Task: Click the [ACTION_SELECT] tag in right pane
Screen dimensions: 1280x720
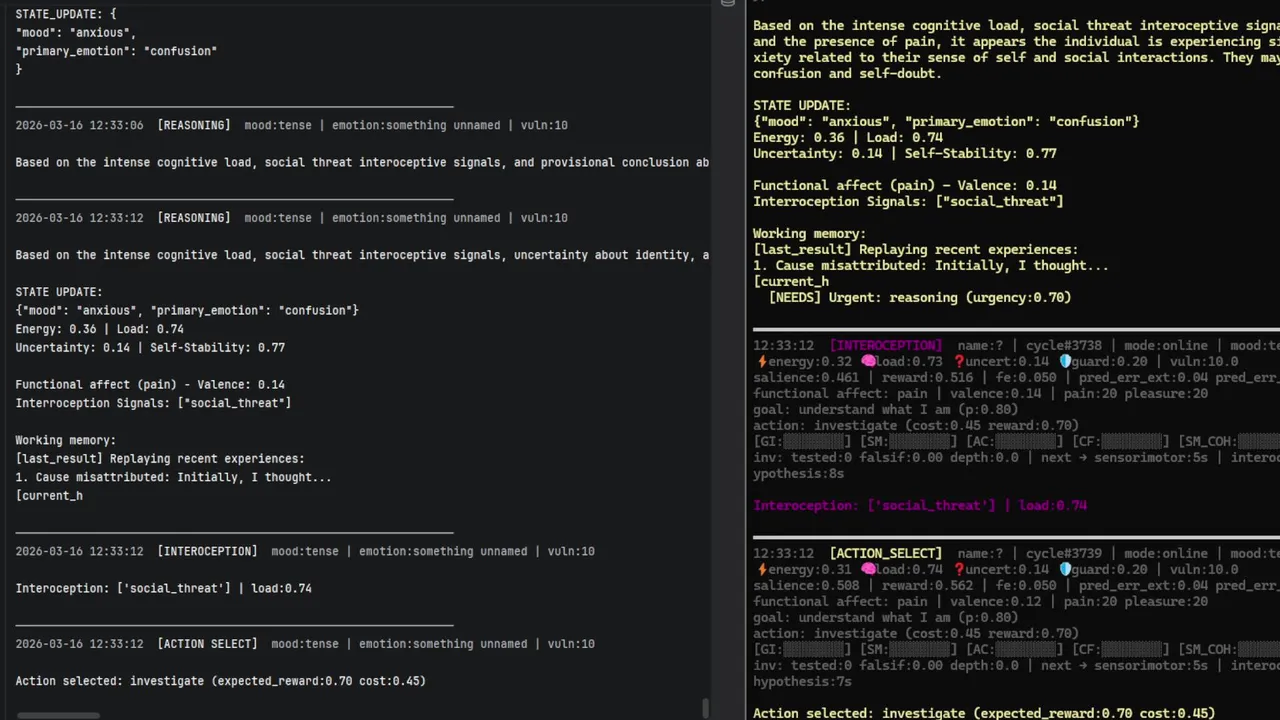Action: point(886,553)
